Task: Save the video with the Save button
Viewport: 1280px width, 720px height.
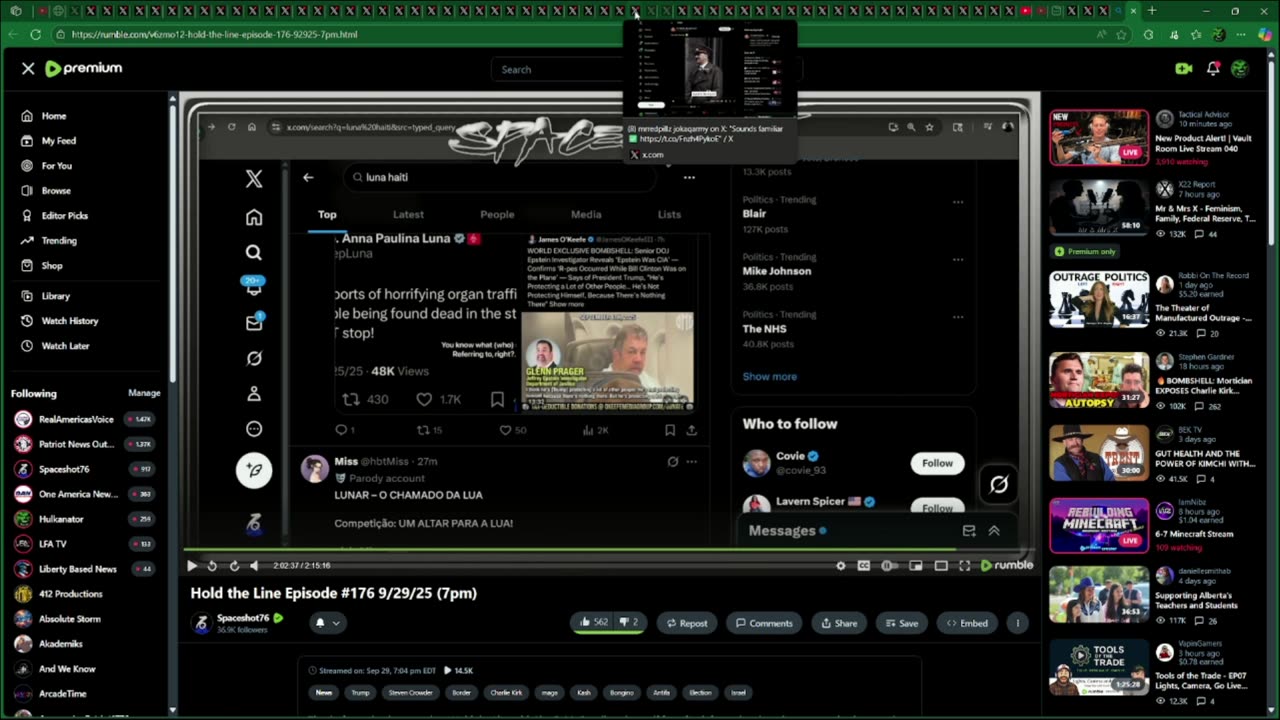Action: (901, 623)
